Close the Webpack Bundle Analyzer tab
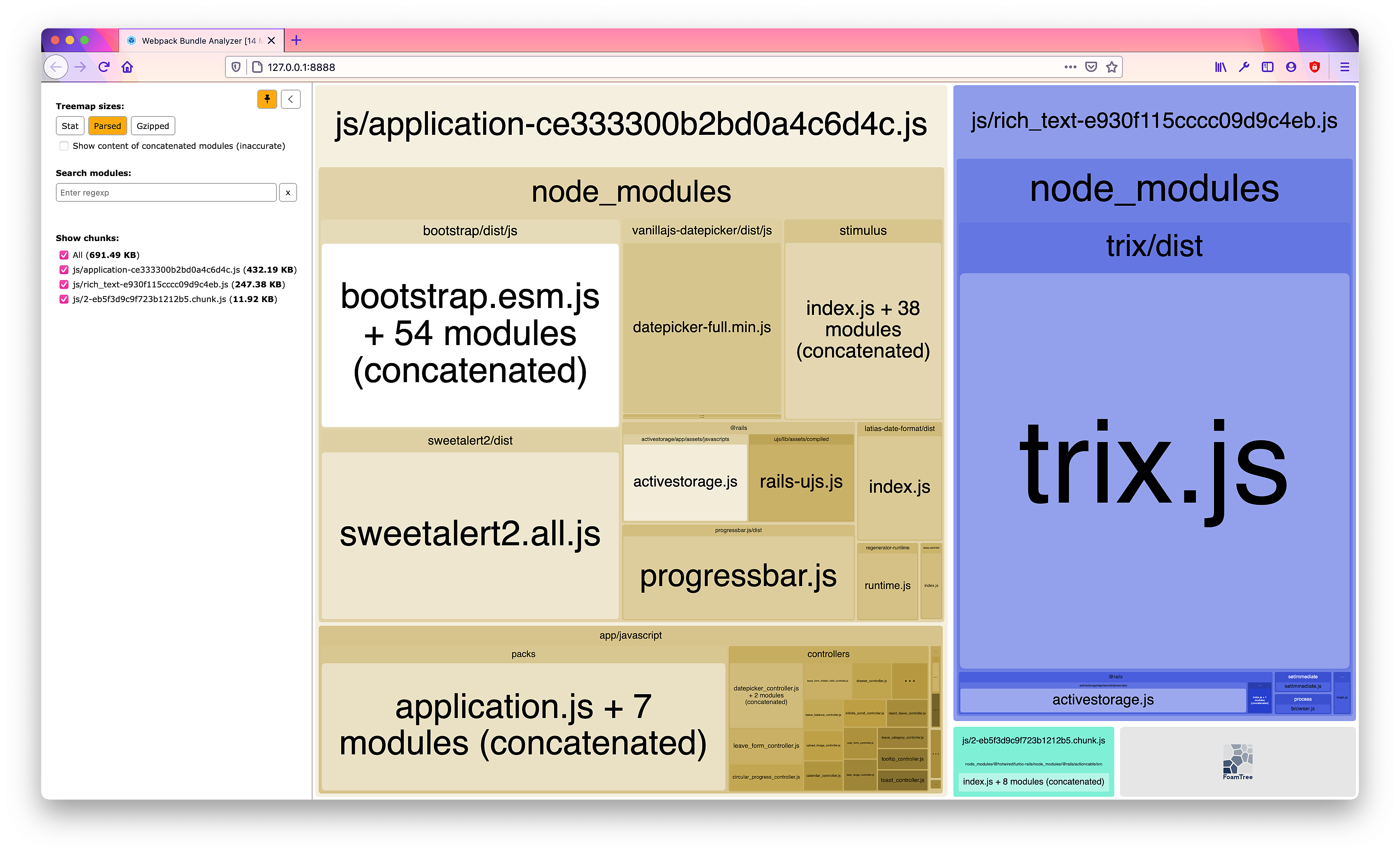The image size is (1400, 854). (272, 40)
